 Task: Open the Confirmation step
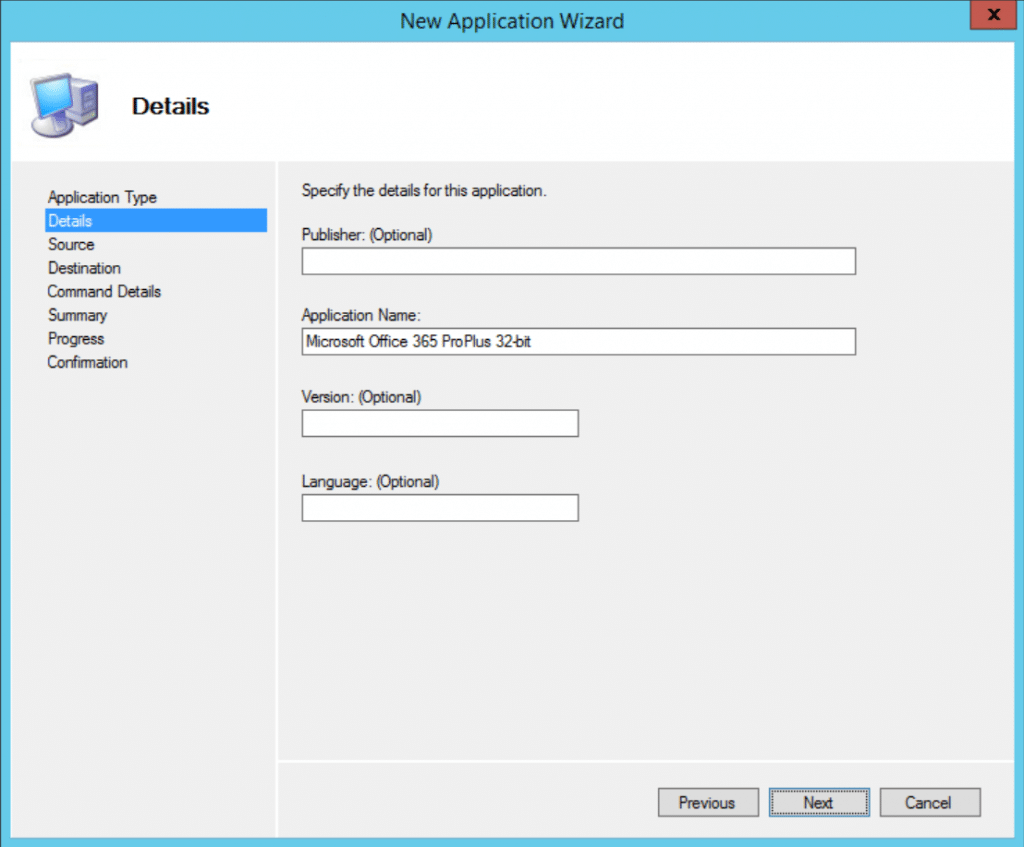pyautogui.click(x=87, y=362)
